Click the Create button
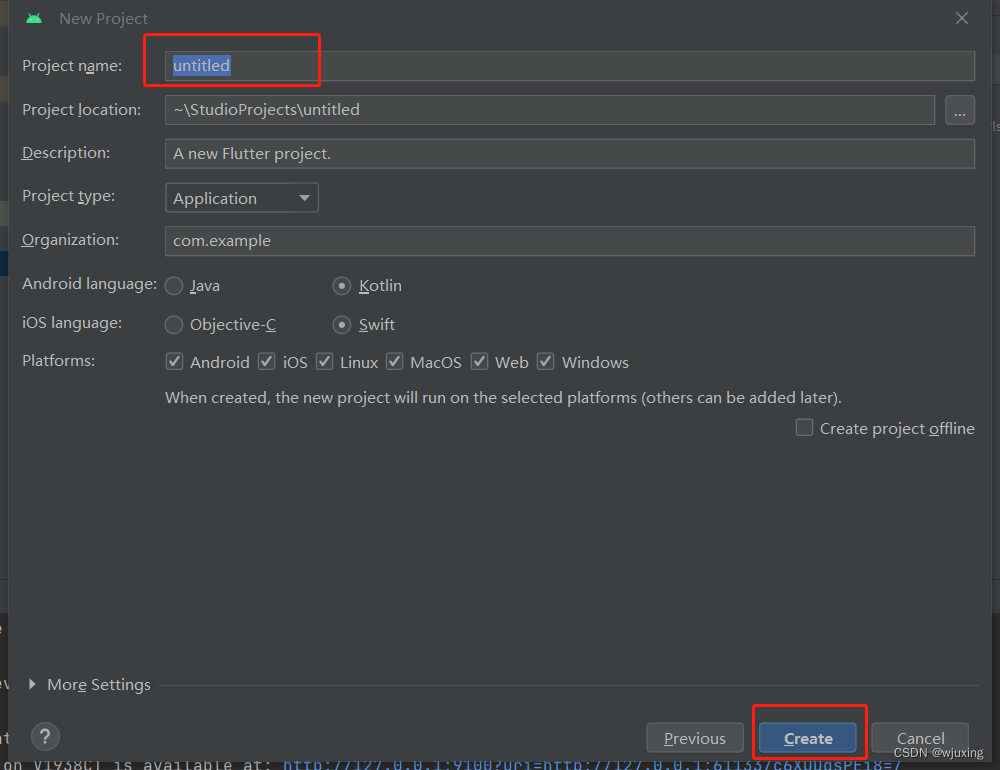Image resolution: width=1000 pixels, height=770 pixels. (808, 738)
